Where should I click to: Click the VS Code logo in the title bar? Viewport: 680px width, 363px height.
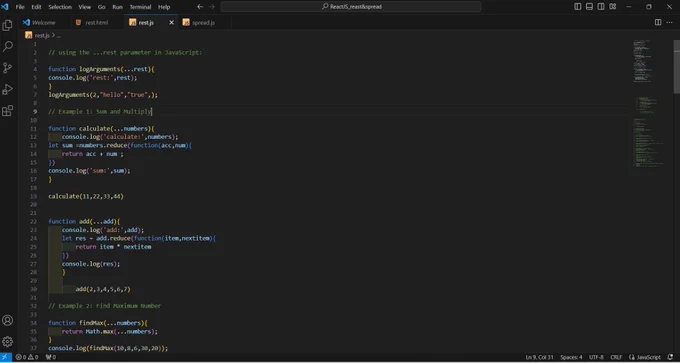coord(5,7)
